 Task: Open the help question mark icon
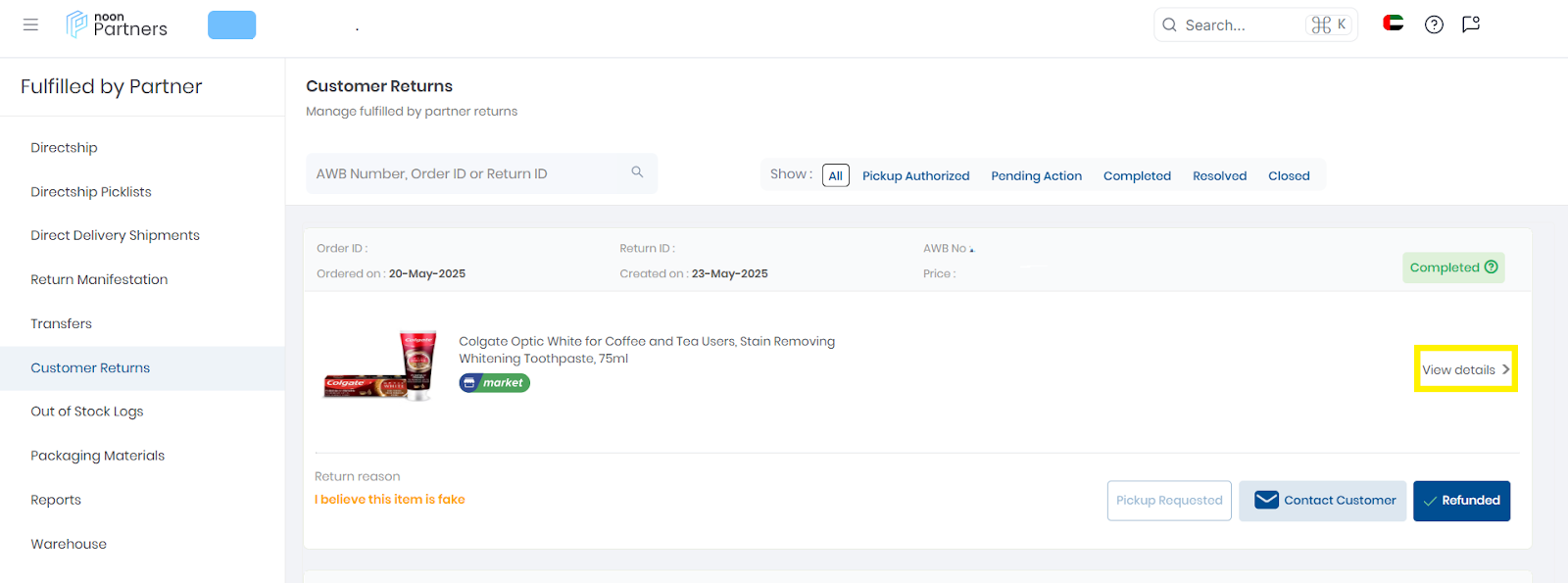pyautogui.click(x=1434, y=24)
